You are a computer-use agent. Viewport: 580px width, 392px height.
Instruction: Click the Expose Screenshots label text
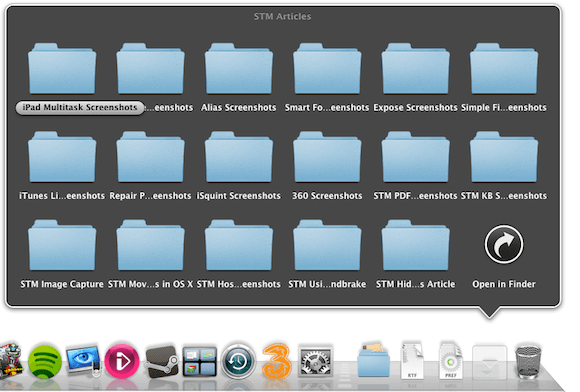(x=415, y=108)
